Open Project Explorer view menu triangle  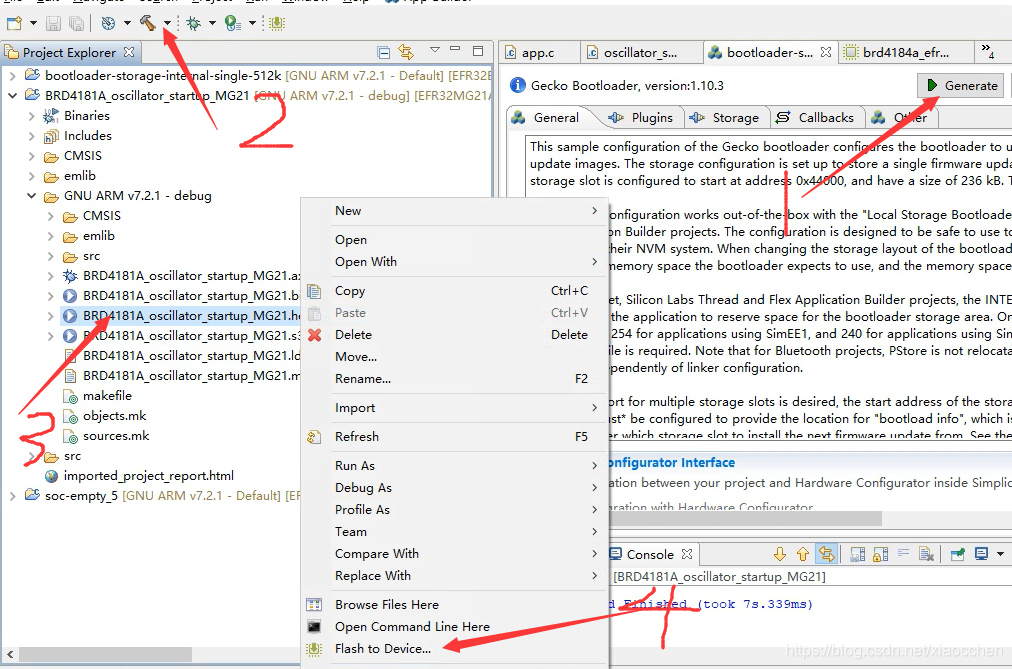coord(434,50)
